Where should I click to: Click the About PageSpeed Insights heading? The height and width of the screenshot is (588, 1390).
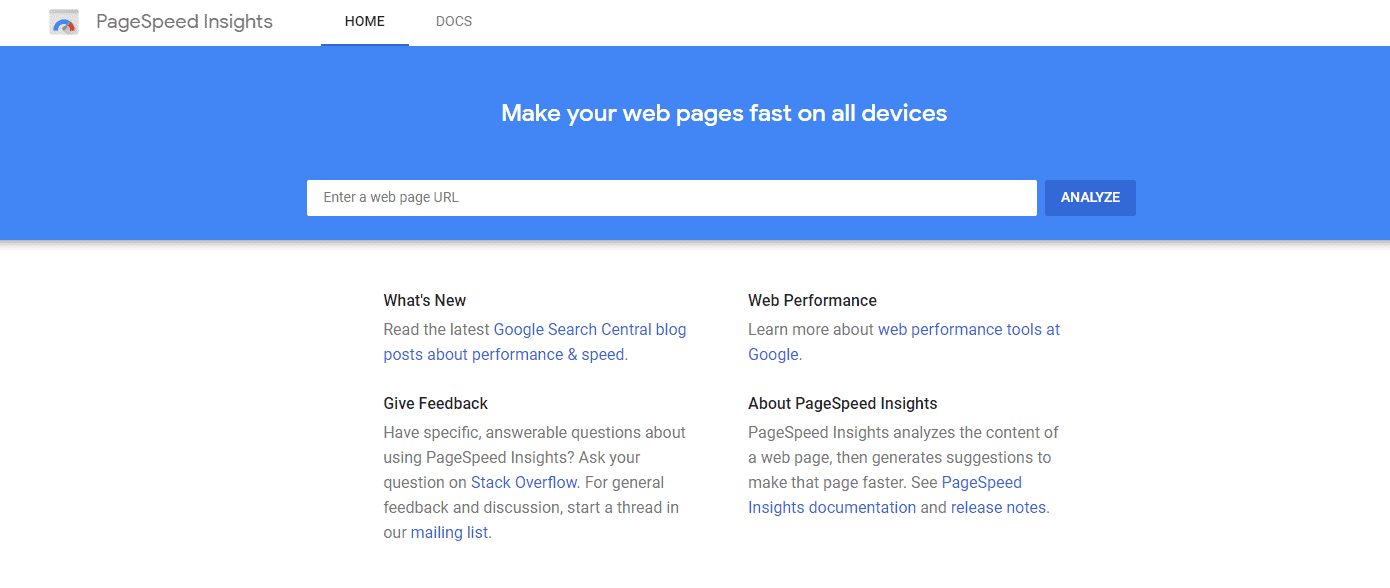pyautogui.click(x=842, y=403)
